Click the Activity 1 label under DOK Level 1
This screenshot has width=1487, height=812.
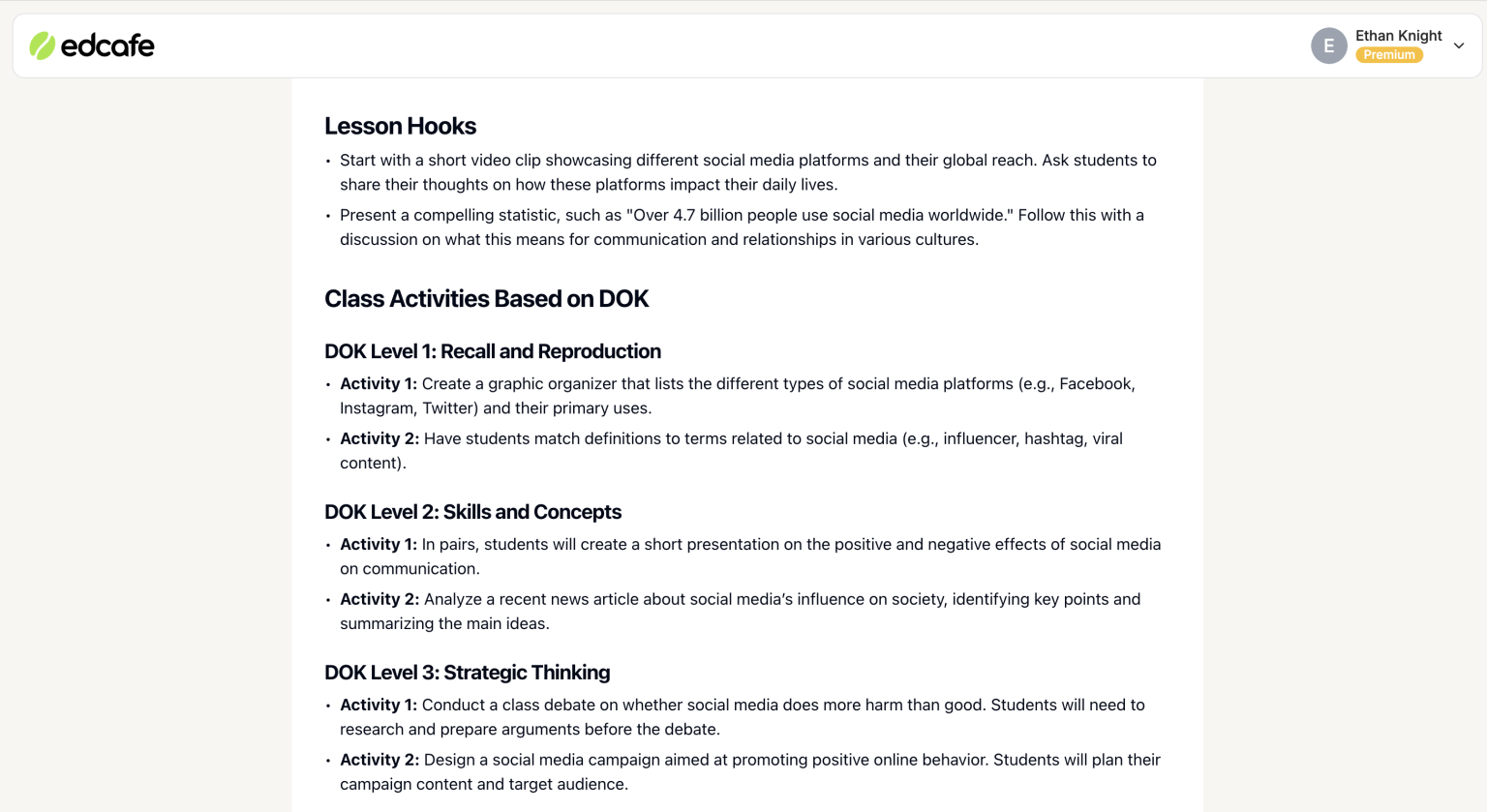coord(378,383)
